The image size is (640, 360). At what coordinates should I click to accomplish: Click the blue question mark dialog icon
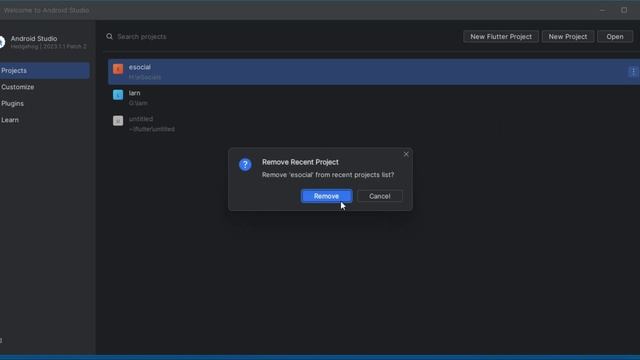coord(245,164)
